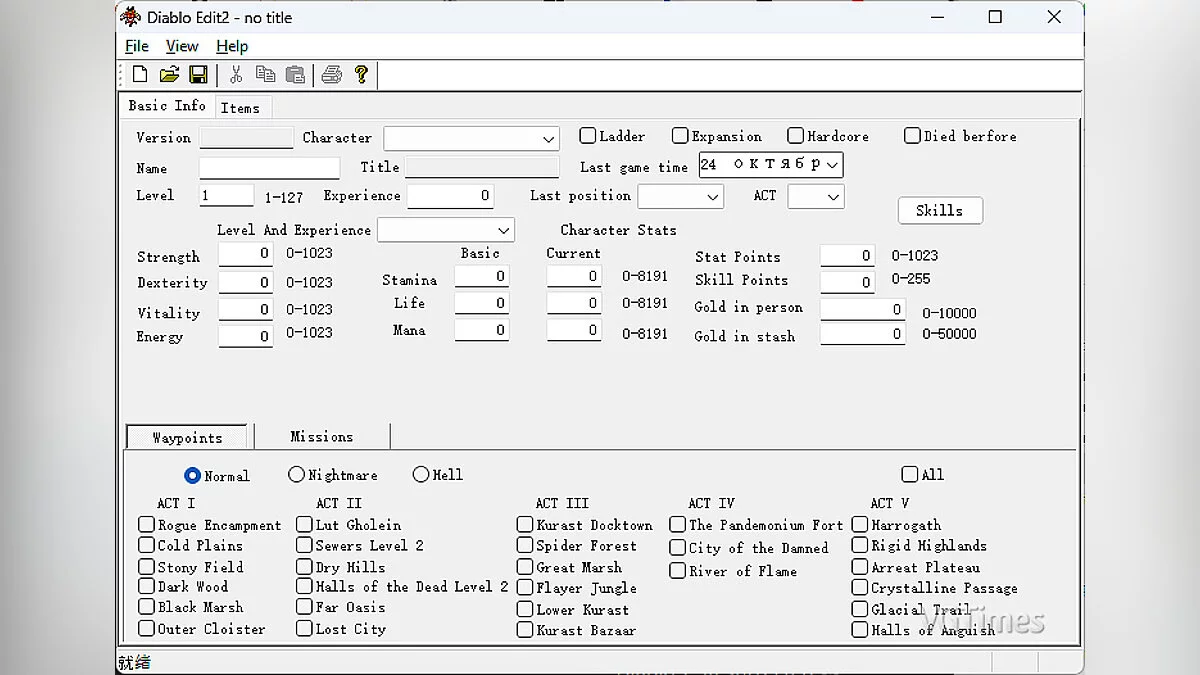Screen dimensions: 1200x675
Task: Click the Dexterity value field
Action: 246,282
